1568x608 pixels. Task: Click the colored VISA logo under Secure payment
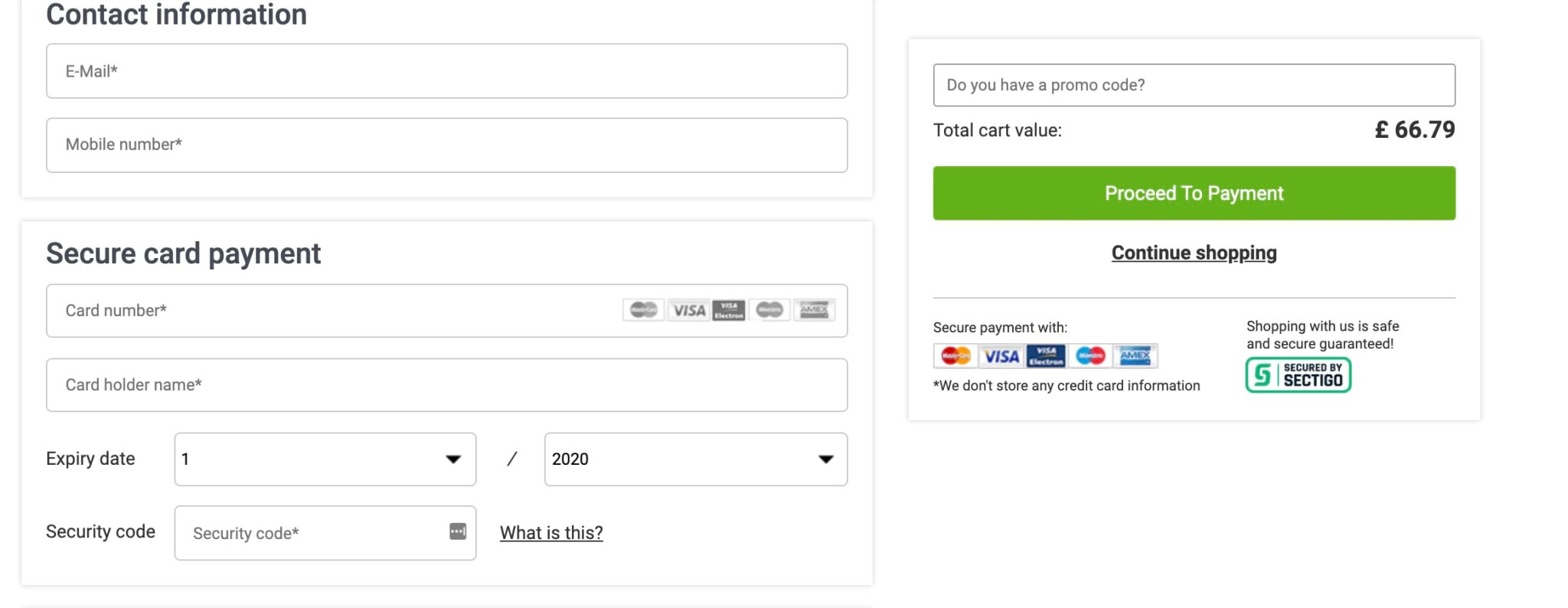1001,356
